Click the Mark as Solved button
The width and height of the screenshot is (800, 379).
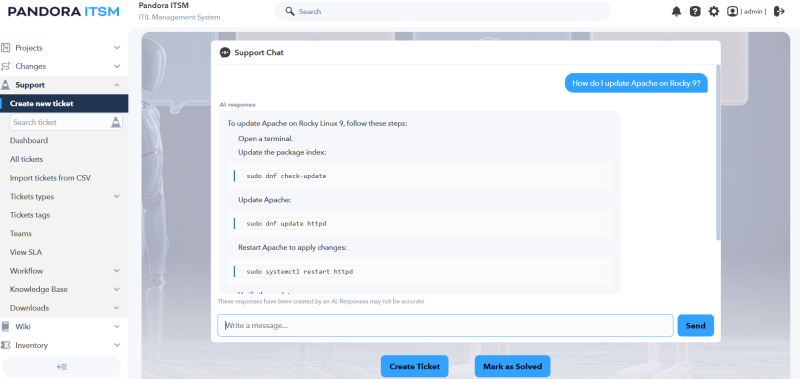click(x=512, y=366)
